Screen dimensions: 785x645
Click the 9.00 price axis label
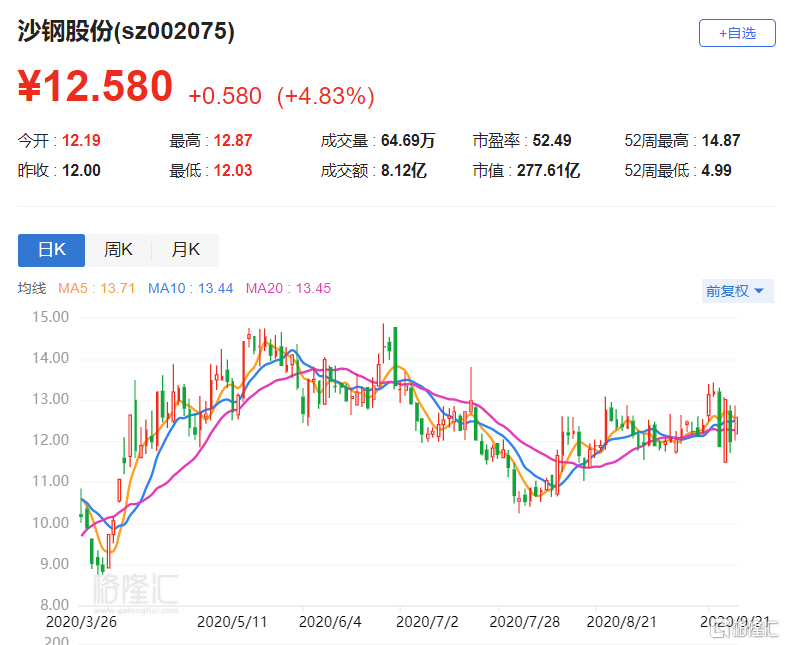tap(55, 564)
